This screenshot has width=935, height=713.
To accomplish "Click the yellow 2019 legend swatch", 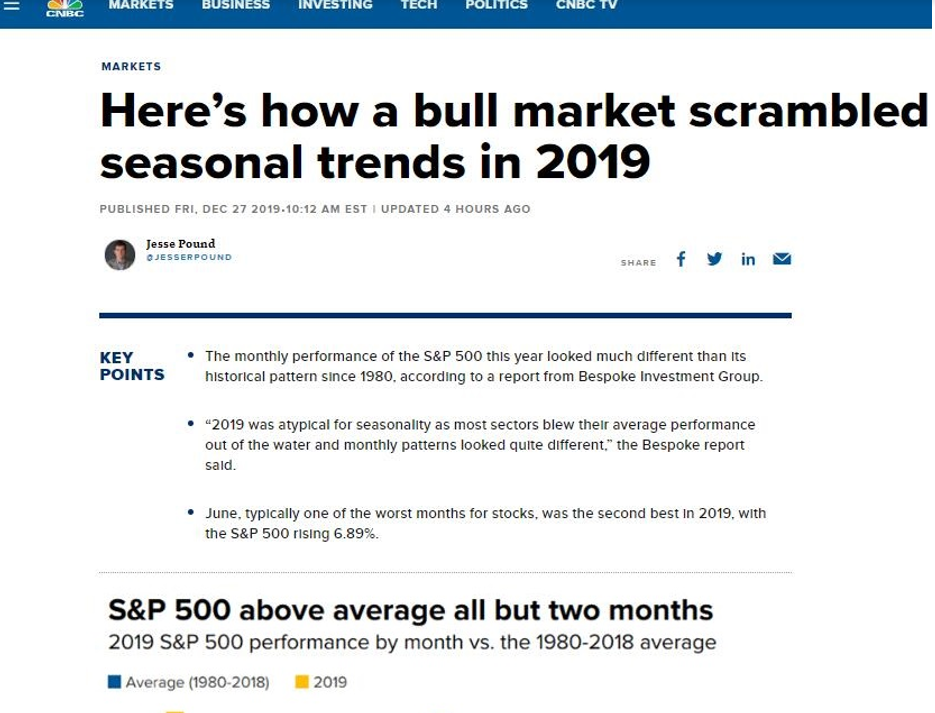I will tap(301, 682).
